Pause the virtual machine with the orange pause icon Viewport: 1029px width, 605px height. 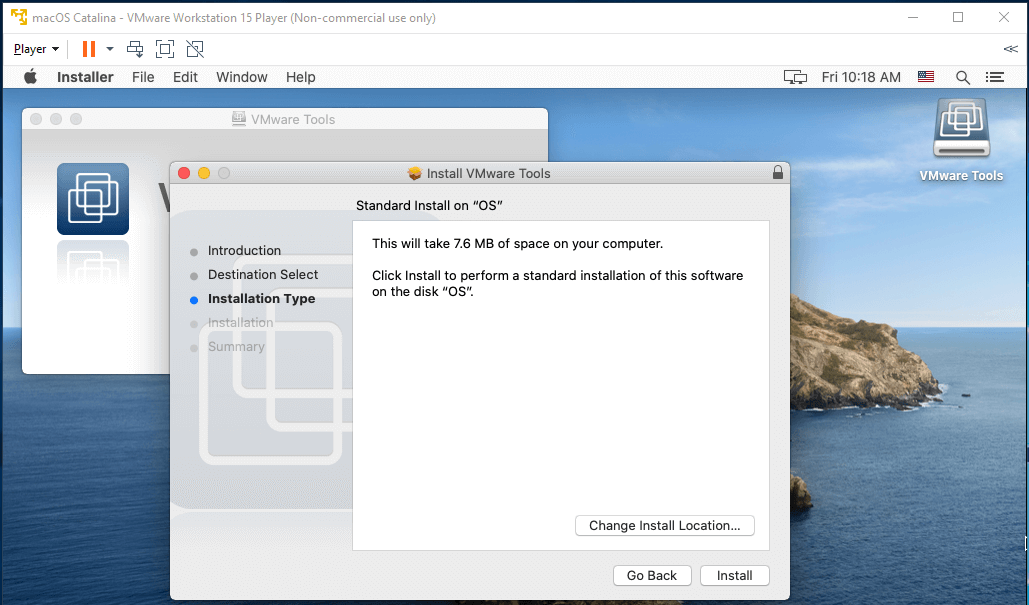click(x=89, y=49)
